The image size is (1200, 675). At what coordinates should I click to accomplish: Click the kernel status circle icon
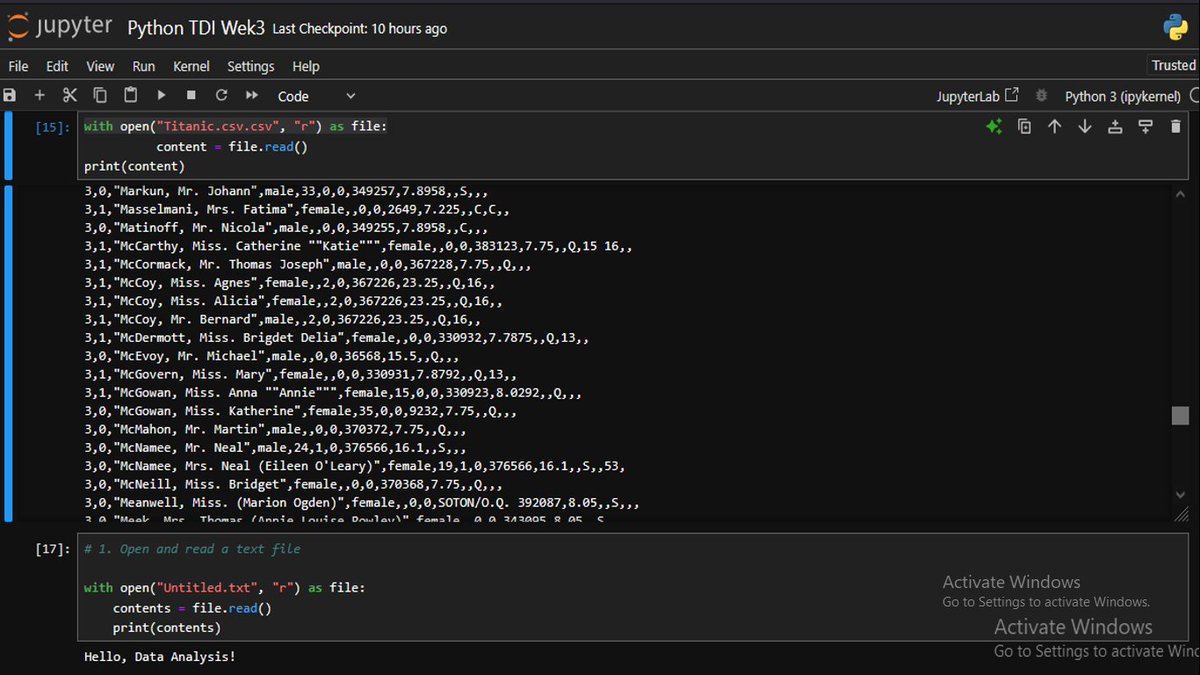point(1194,96)
